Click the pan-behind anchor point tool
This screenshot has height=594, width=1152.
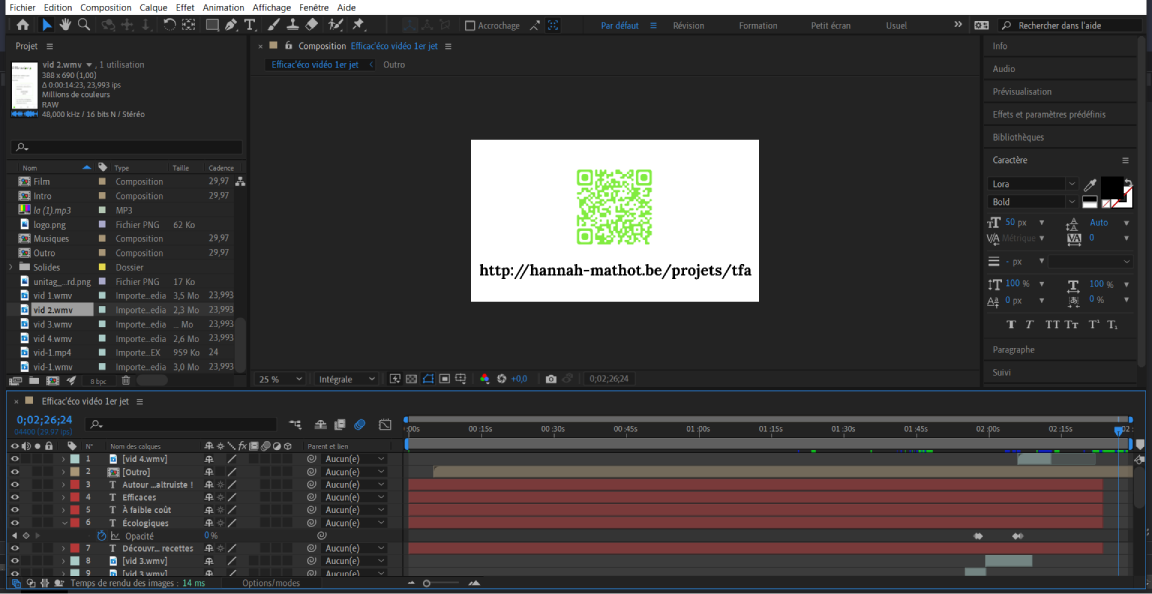click(x=189, y=25)
